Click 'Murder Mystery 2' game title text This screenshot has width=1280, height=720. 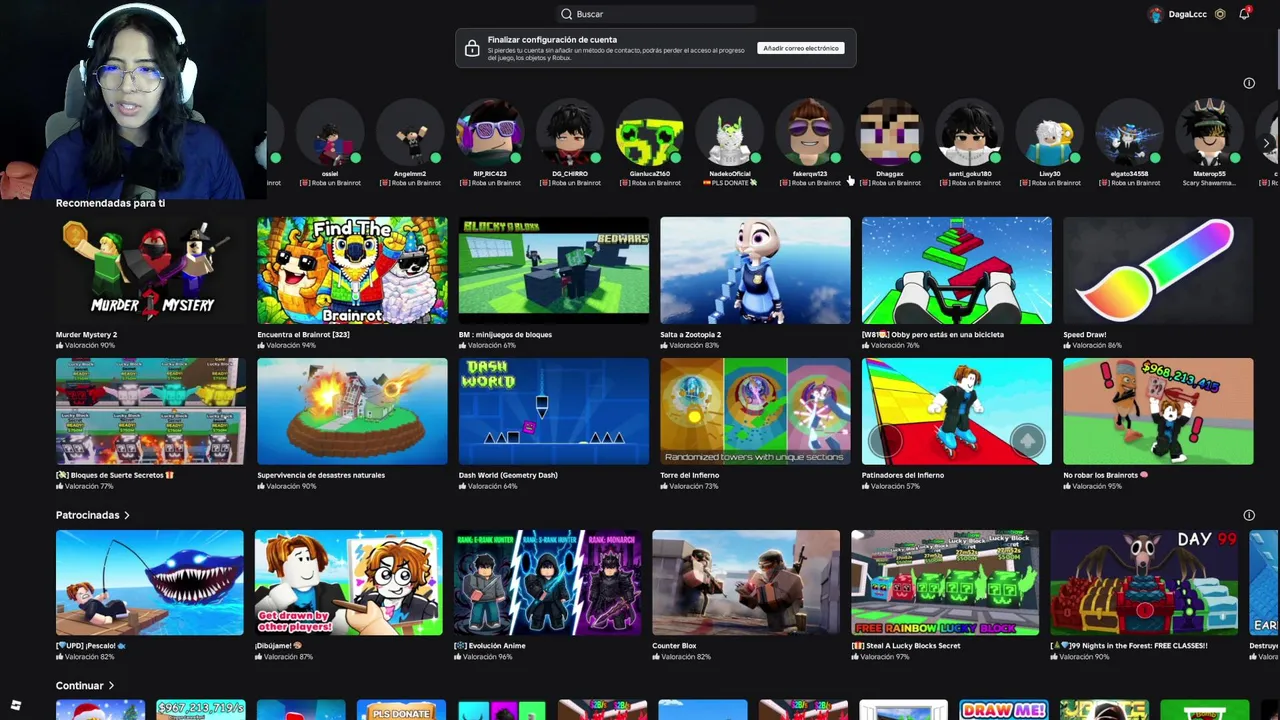coord(86,335)
